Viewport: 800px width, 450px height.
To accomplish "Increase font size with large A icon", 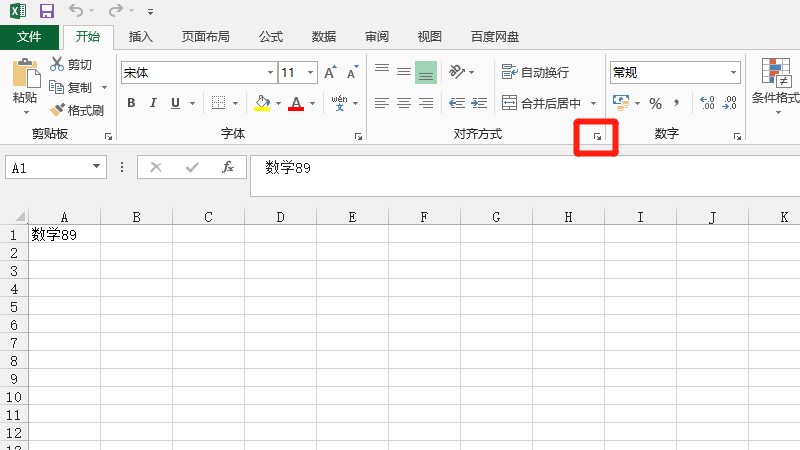I will [x=331, y=72].
